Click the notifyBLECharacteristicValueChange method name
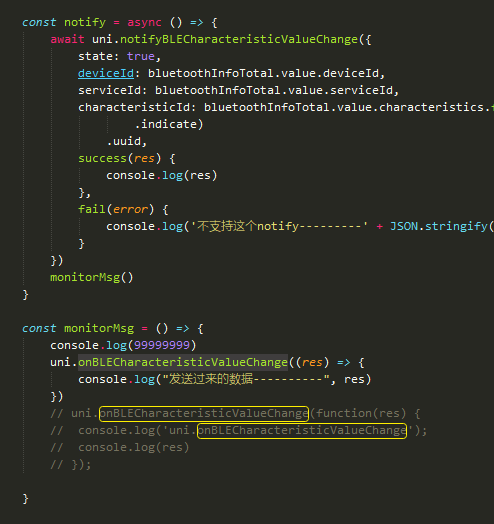This screenshot has height=524, width=494. [x=239, y=39]
